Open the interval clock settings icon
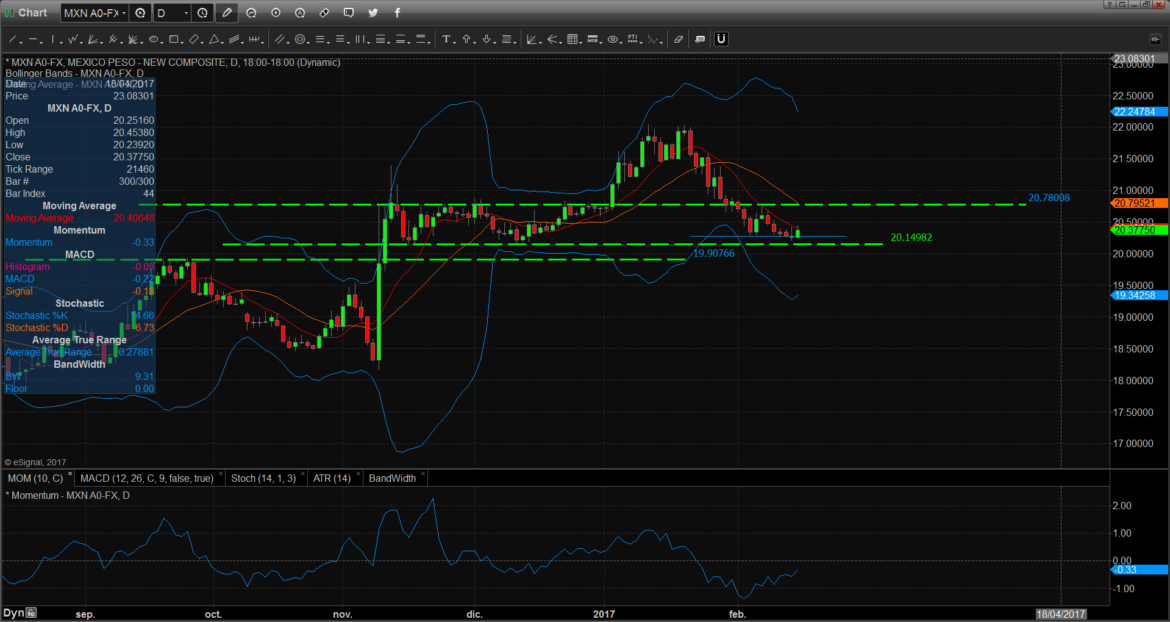 (x=202, y=13)
